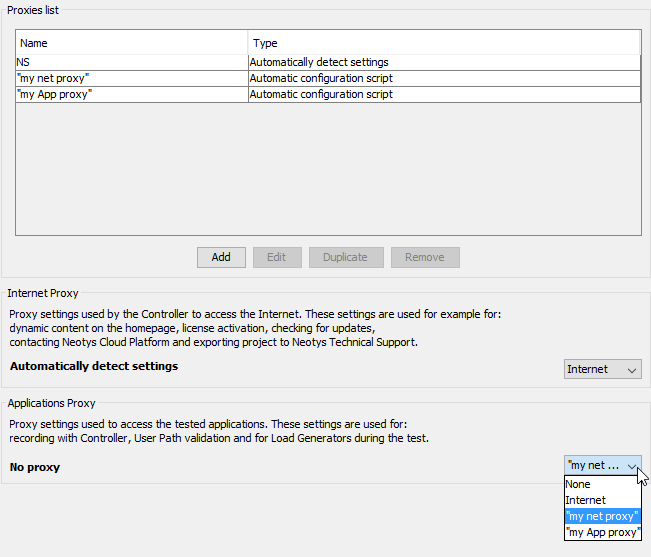Collapse the Applications Proxy combo box
Screen dimensions: 651x557
point(602,465)
